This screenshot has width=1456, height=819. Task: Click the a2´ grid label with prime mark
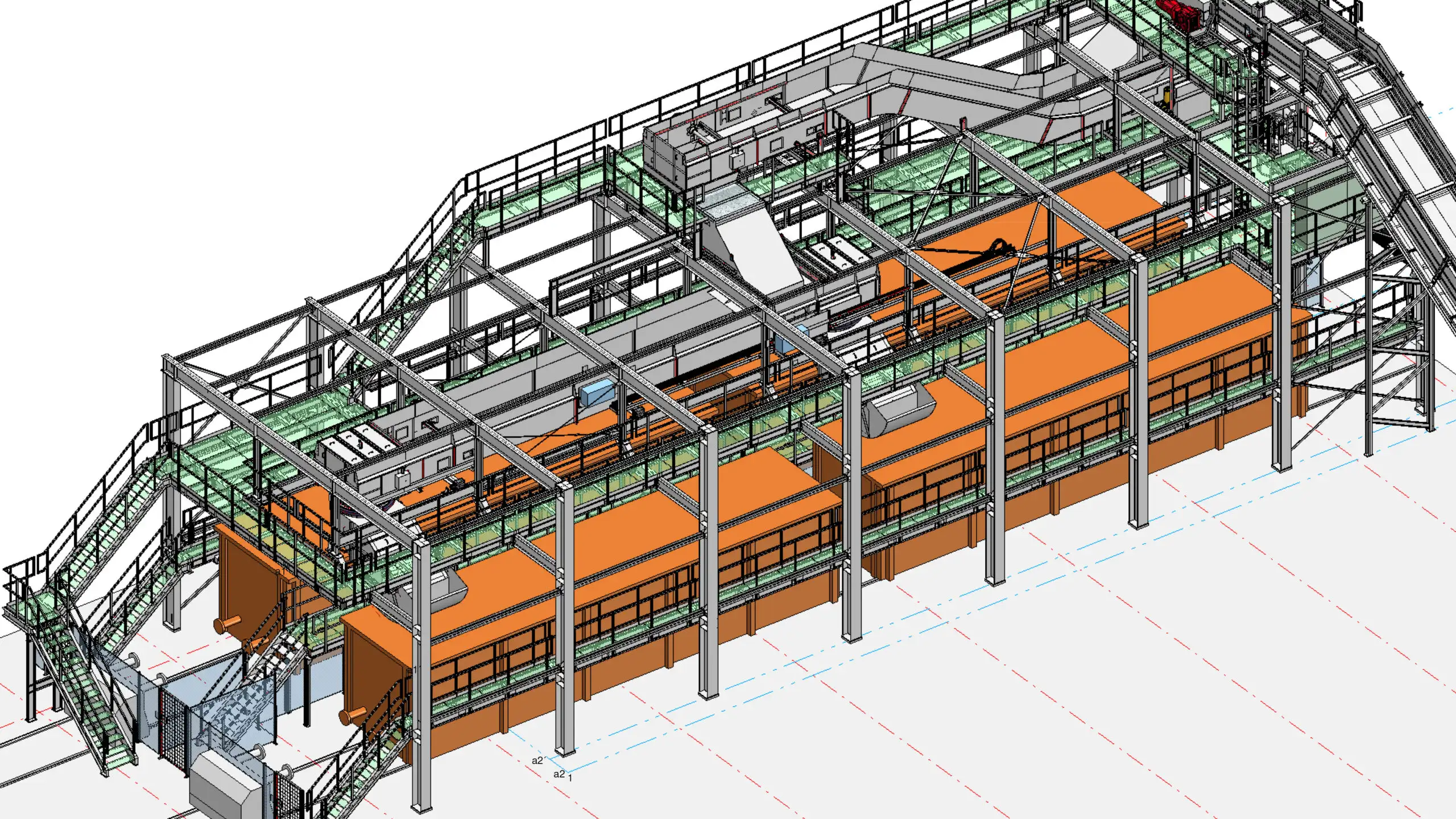tap(538, 760)
